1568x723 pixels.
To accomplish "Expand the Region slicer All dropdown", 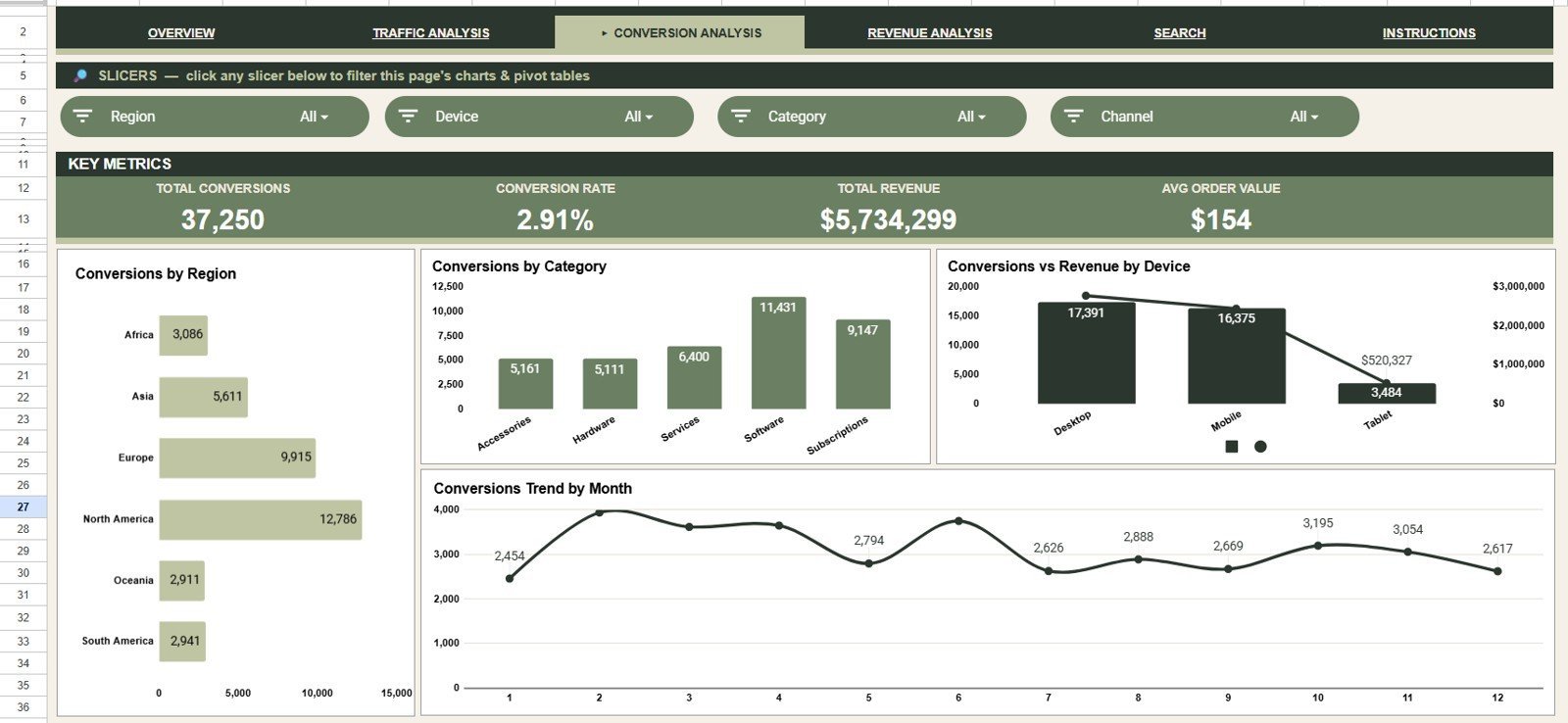I will click(x=314, y=117).
